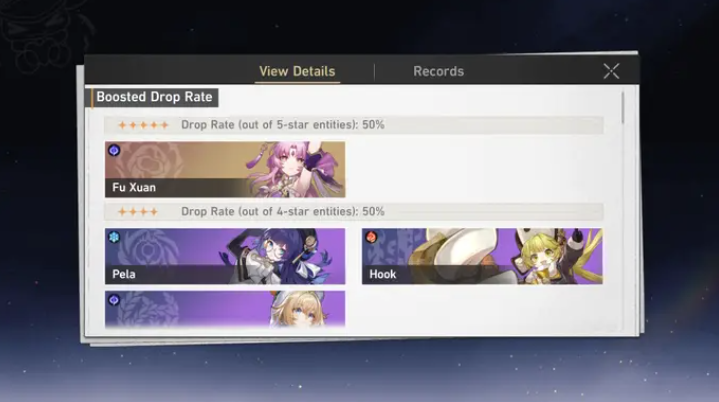The height and width of the screenshot is (402, 719).
Task: Click the Ice element icon on Pela card
Action: 114,237
